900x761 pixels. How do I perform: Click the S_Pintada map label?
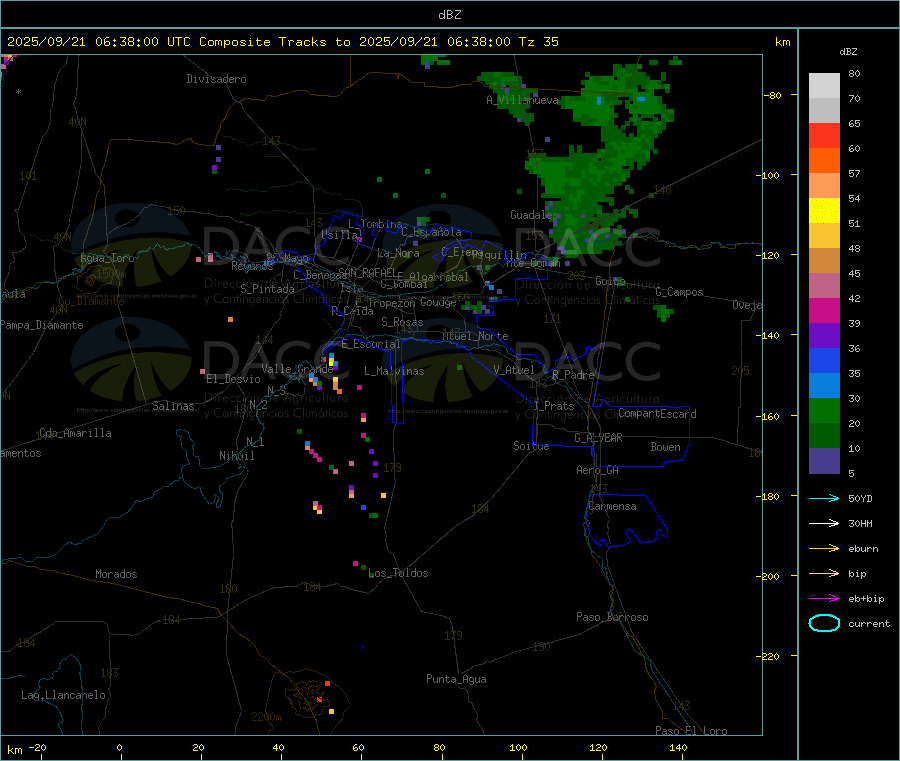click(x=267, y=289)
